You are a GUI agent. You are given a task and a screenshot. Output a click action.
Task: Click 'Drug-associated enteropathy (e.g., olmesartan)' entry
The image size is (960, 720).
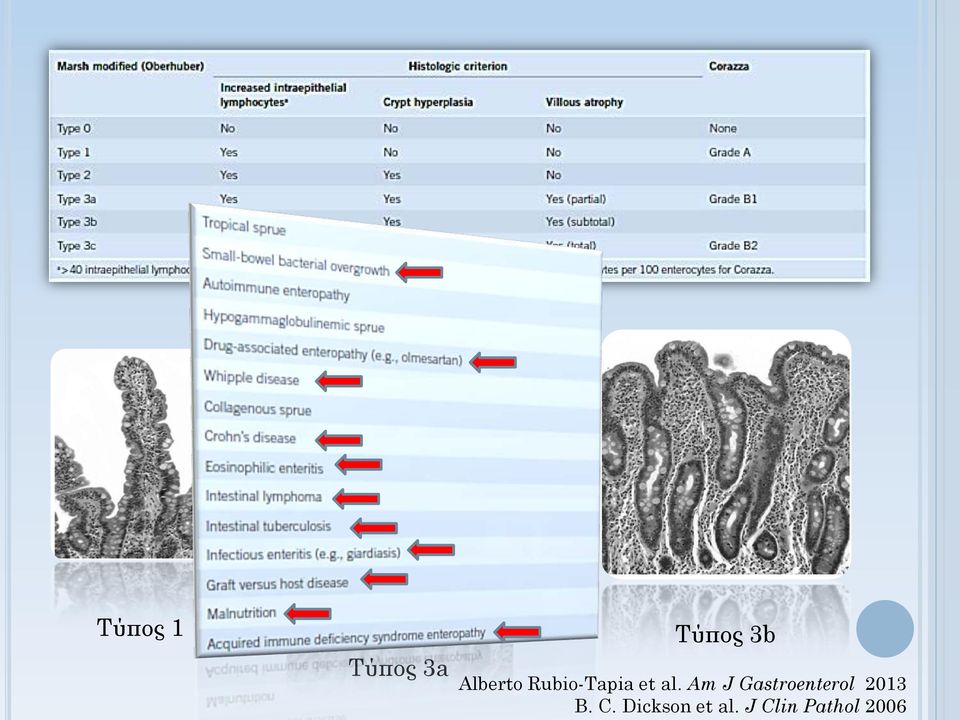pyautogui.click(x=332, y=351)
